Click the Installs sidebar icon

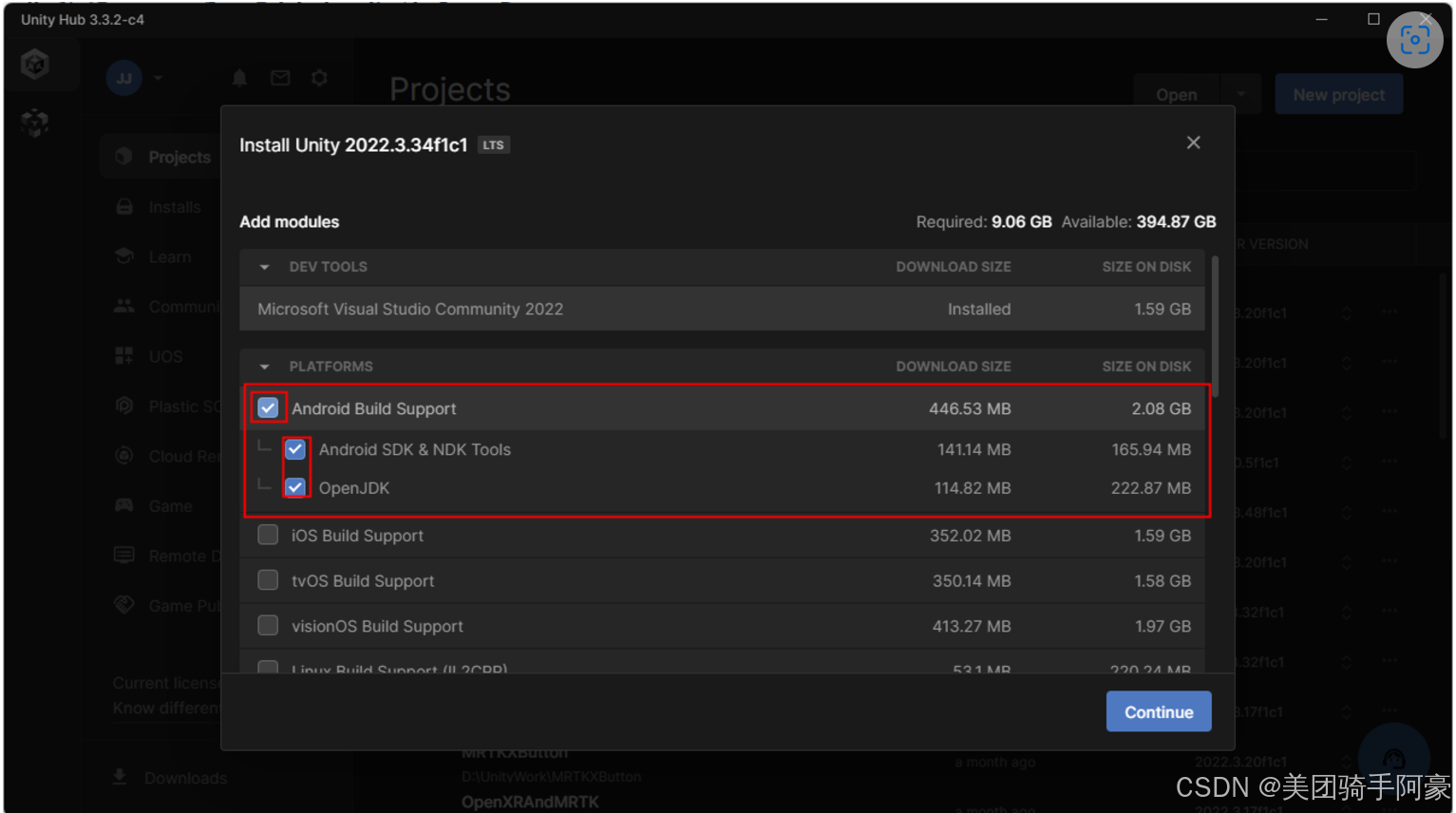(x=124, y=207)
